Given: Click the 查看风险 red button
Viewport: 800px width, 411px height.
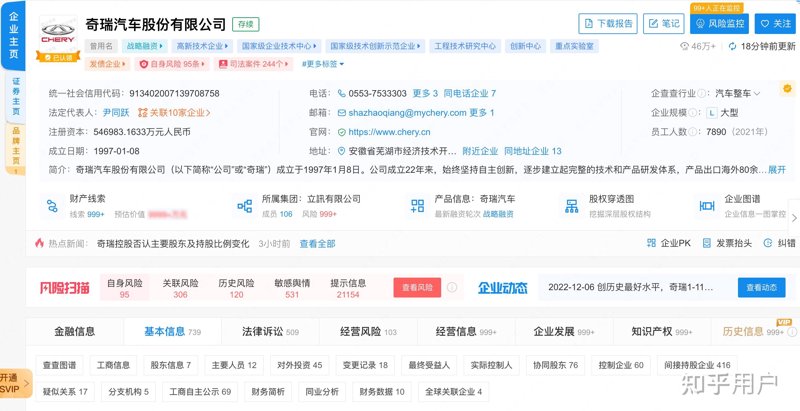Looking at the screenshot, I should [x=417, y=288].
